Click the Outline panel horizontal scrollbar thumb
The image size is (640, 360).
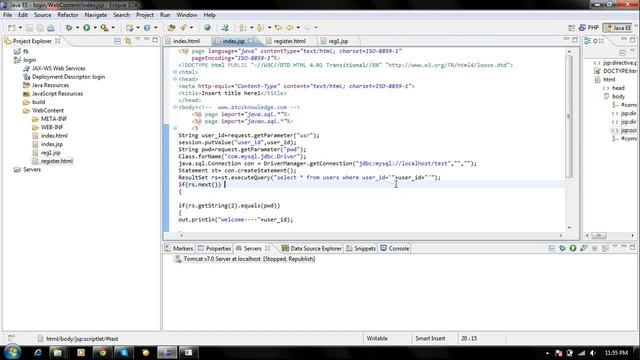pyautogui.click(x=599, y=236)
